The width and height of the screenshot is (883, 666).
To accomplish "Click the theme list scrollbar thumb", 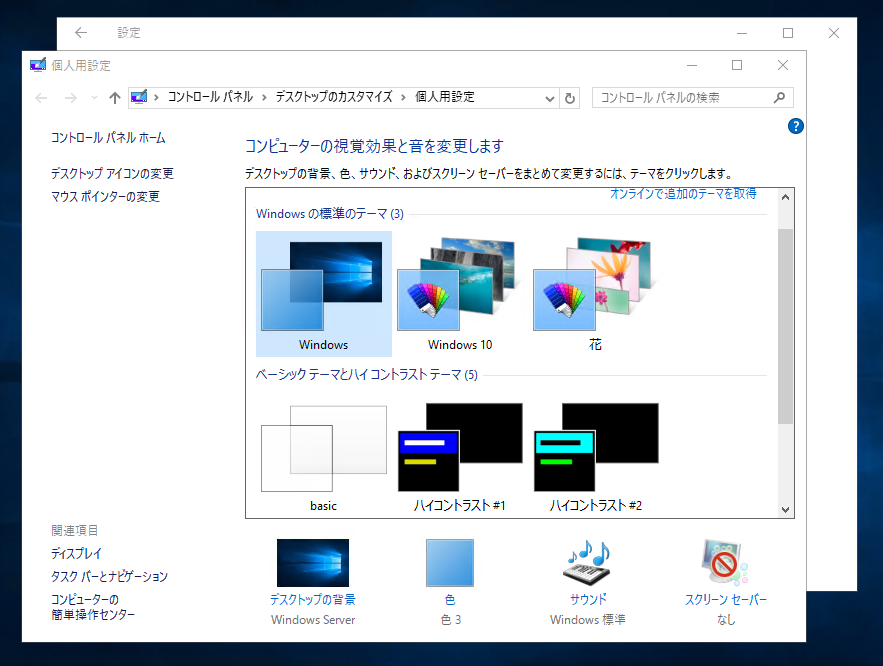I will [x=786, y=327].
